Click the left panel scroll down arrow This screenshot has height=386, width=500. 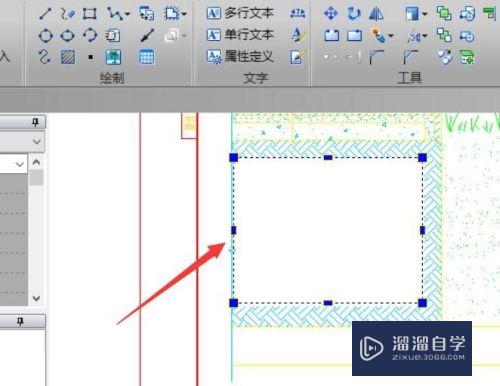coord(36,298)
